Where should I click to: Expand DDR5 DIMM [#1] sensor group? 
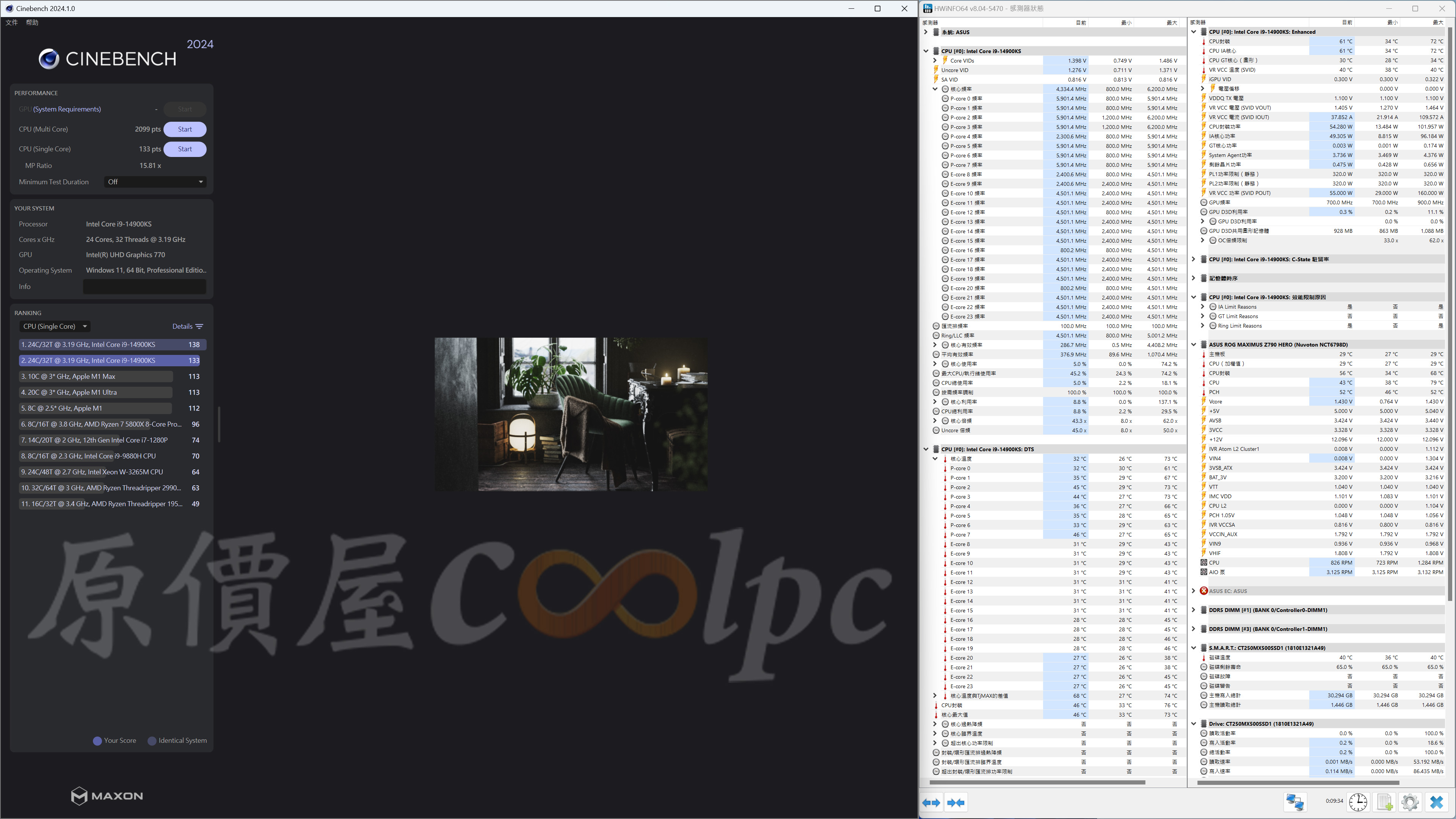click(x=1194, y=610)
